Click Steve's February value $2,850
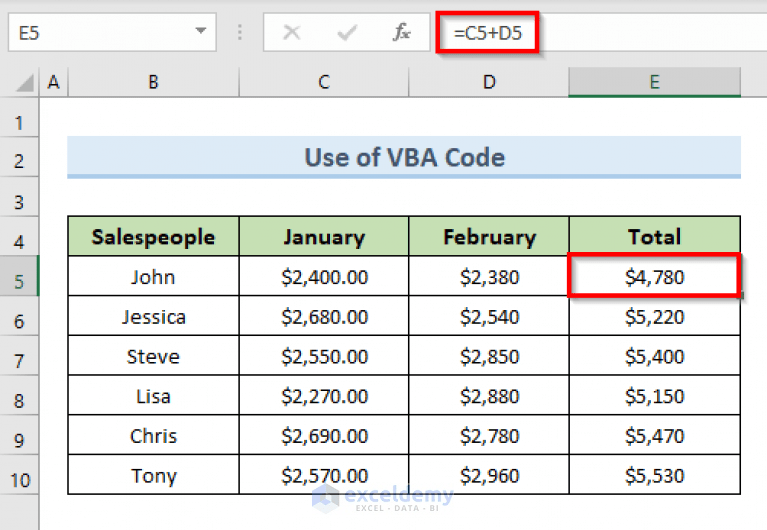This screenshot has width=767, height=530. pyautogui.click(x=489, y=356)
